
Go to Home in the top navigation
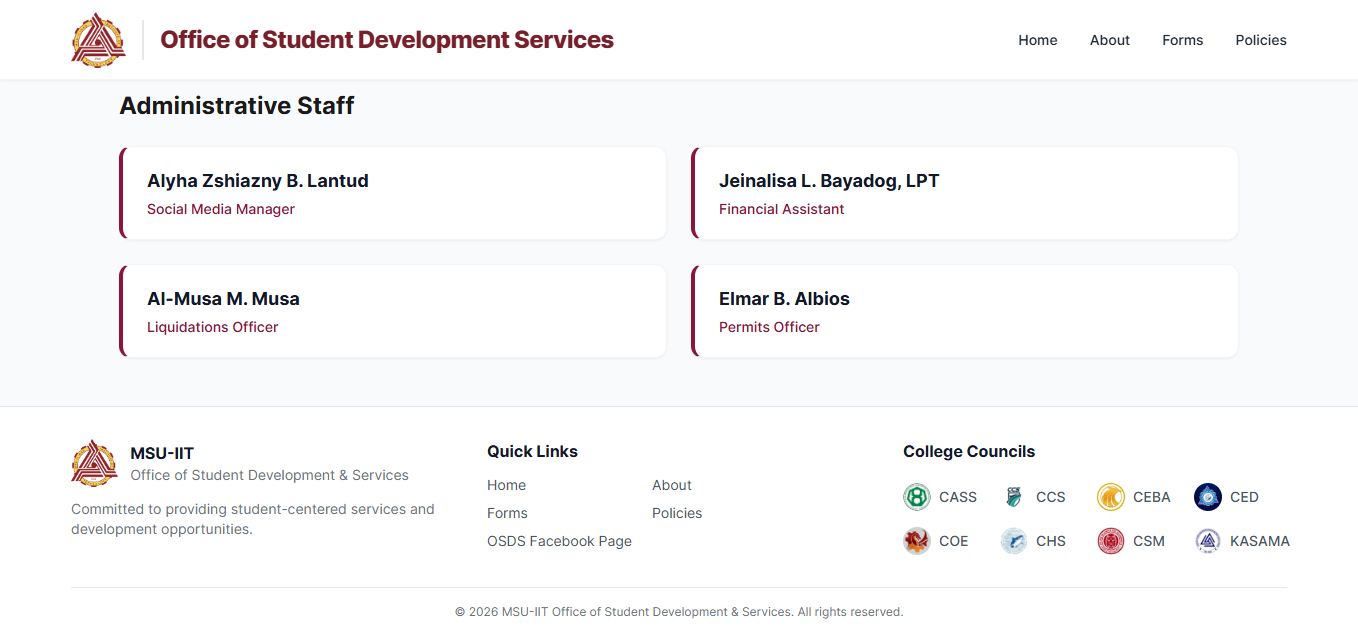coord(1037,40)
